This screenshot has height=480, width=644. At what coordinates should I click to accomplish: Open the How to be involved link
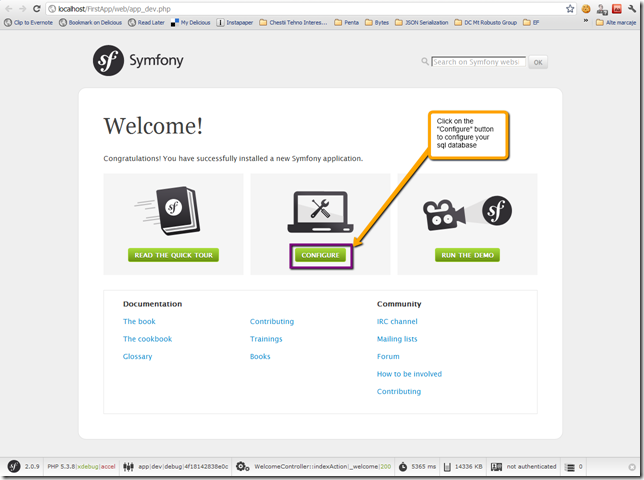[409, 374]
